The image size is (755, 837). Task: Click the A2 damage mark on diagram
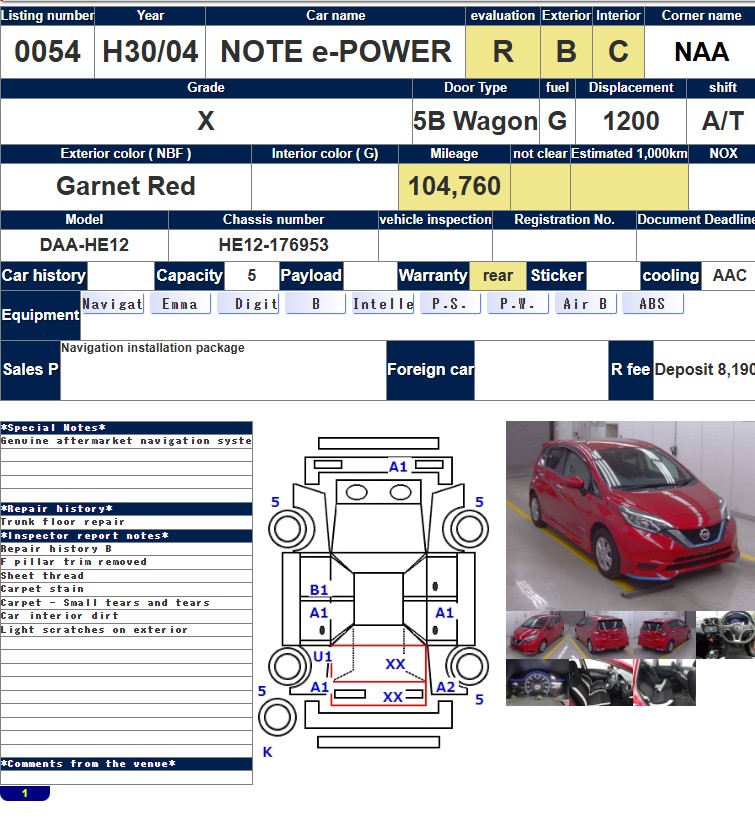click(445, 687)
